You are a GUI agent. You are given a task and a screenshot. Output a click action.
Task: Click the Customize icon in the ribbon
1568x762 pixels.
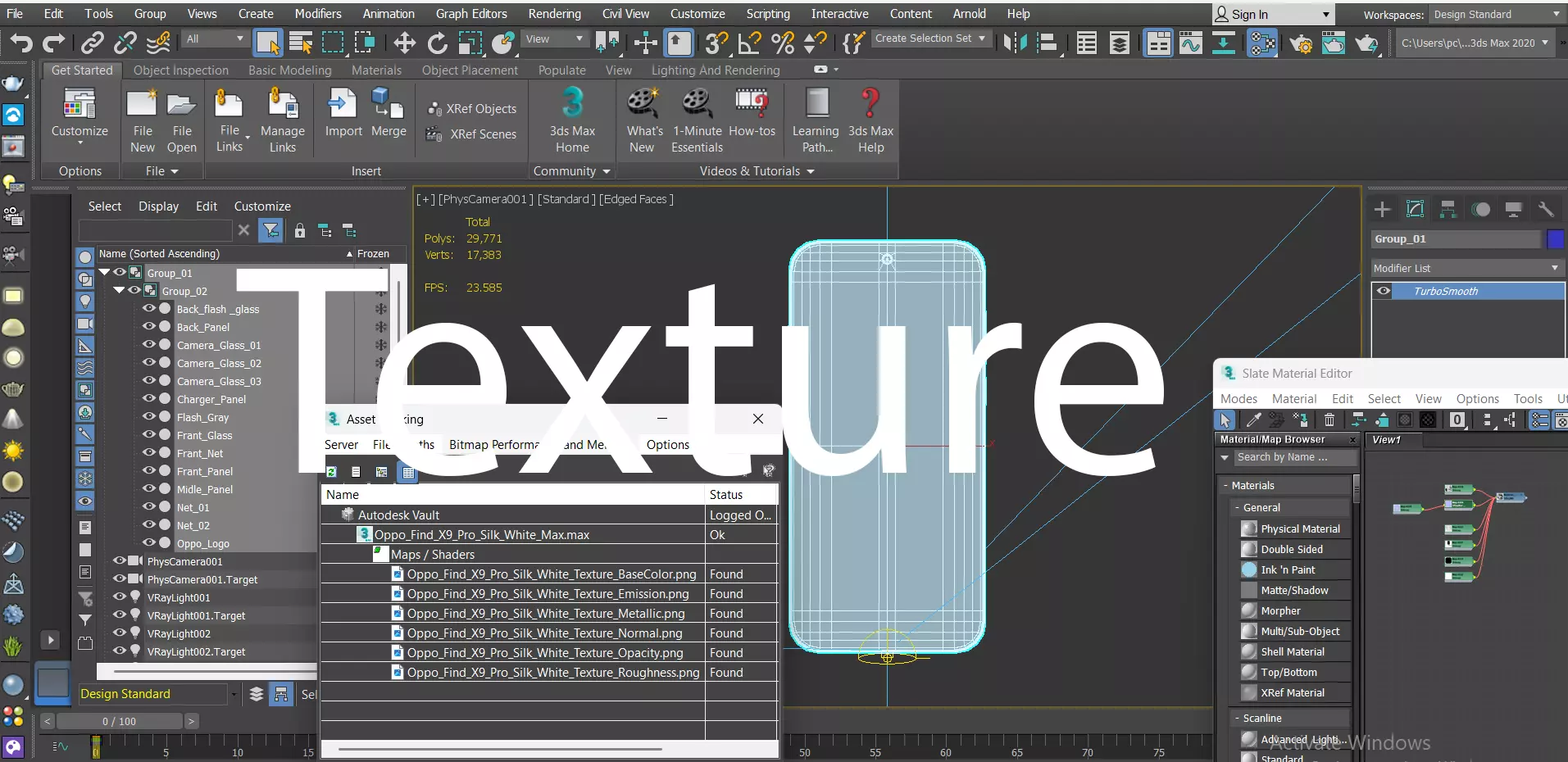click(80, 116)
